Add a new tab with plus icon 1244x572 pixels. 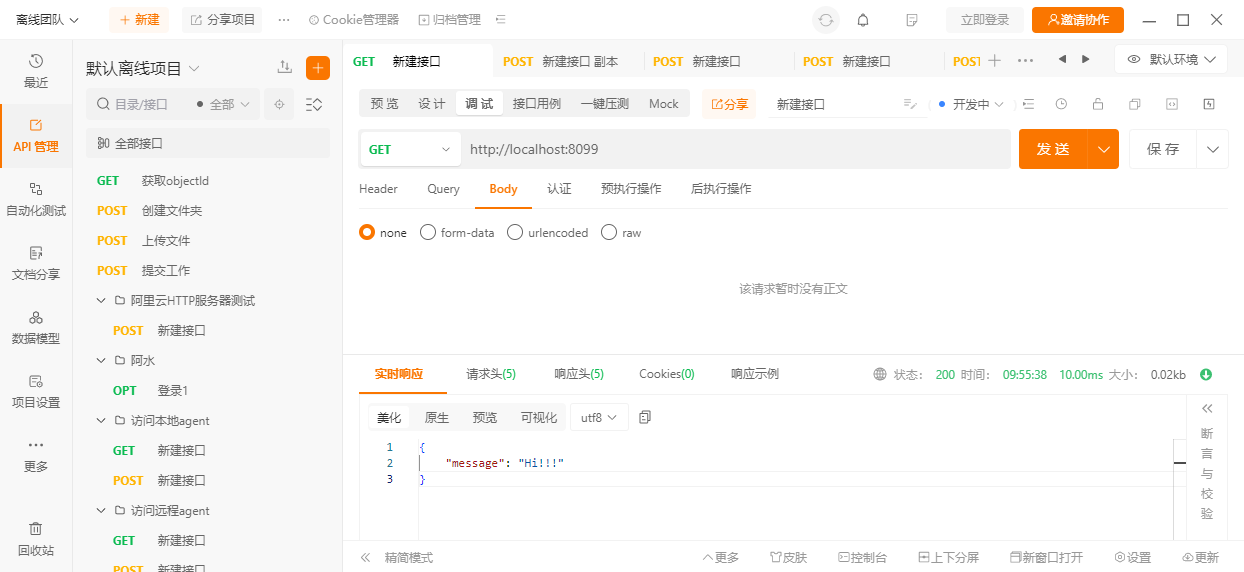click(994, 61)
